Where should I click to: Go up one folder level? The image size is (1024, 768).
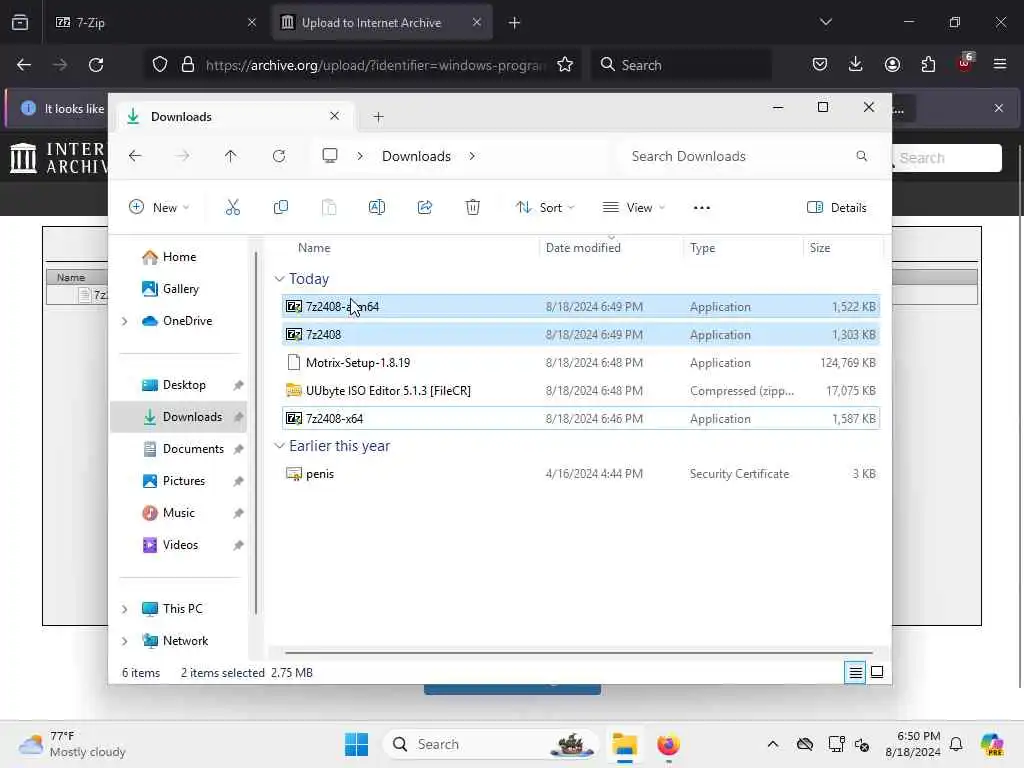pos(231,156)
